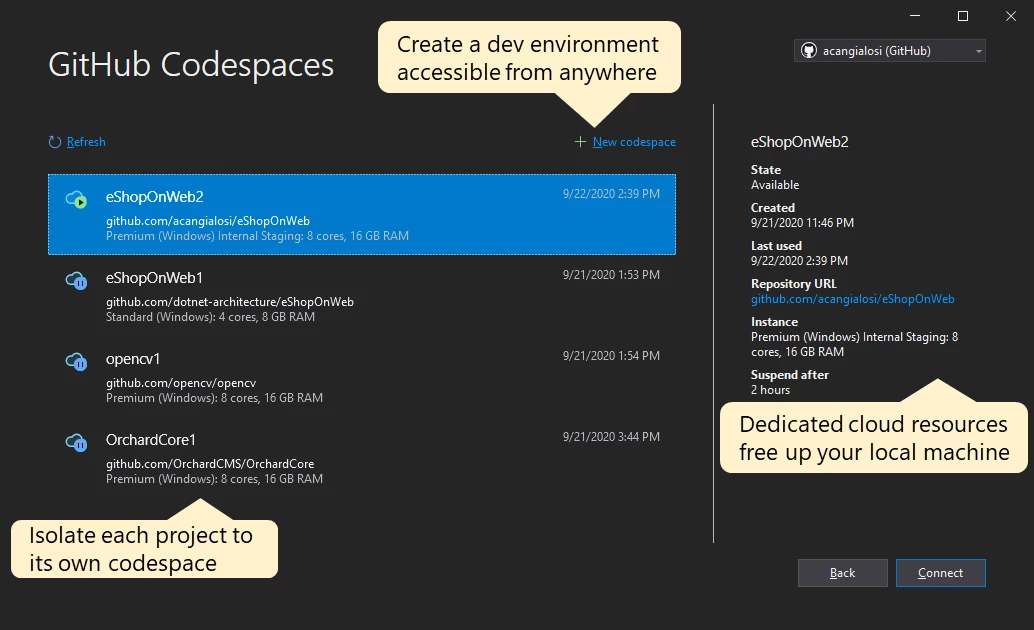Click the running cloud icon for eShopOnWeb2
This screenshot has height=630, width=1034.
(77, 200)
